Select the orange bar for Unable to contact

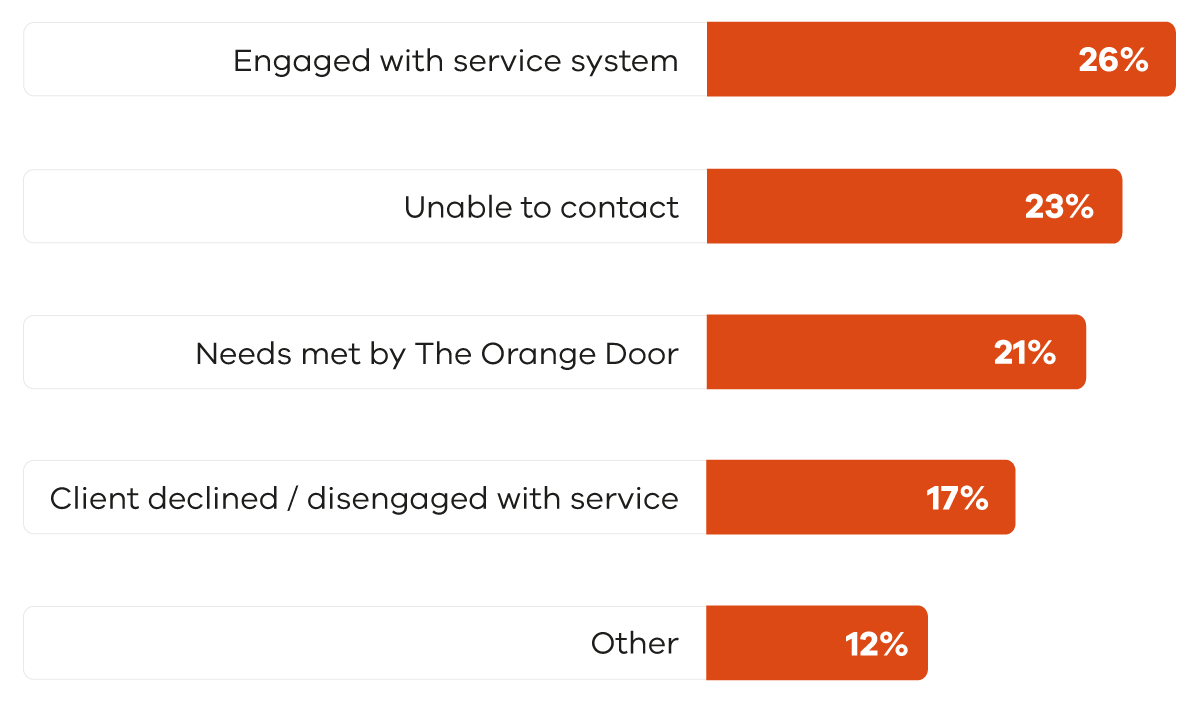(860, 206)
